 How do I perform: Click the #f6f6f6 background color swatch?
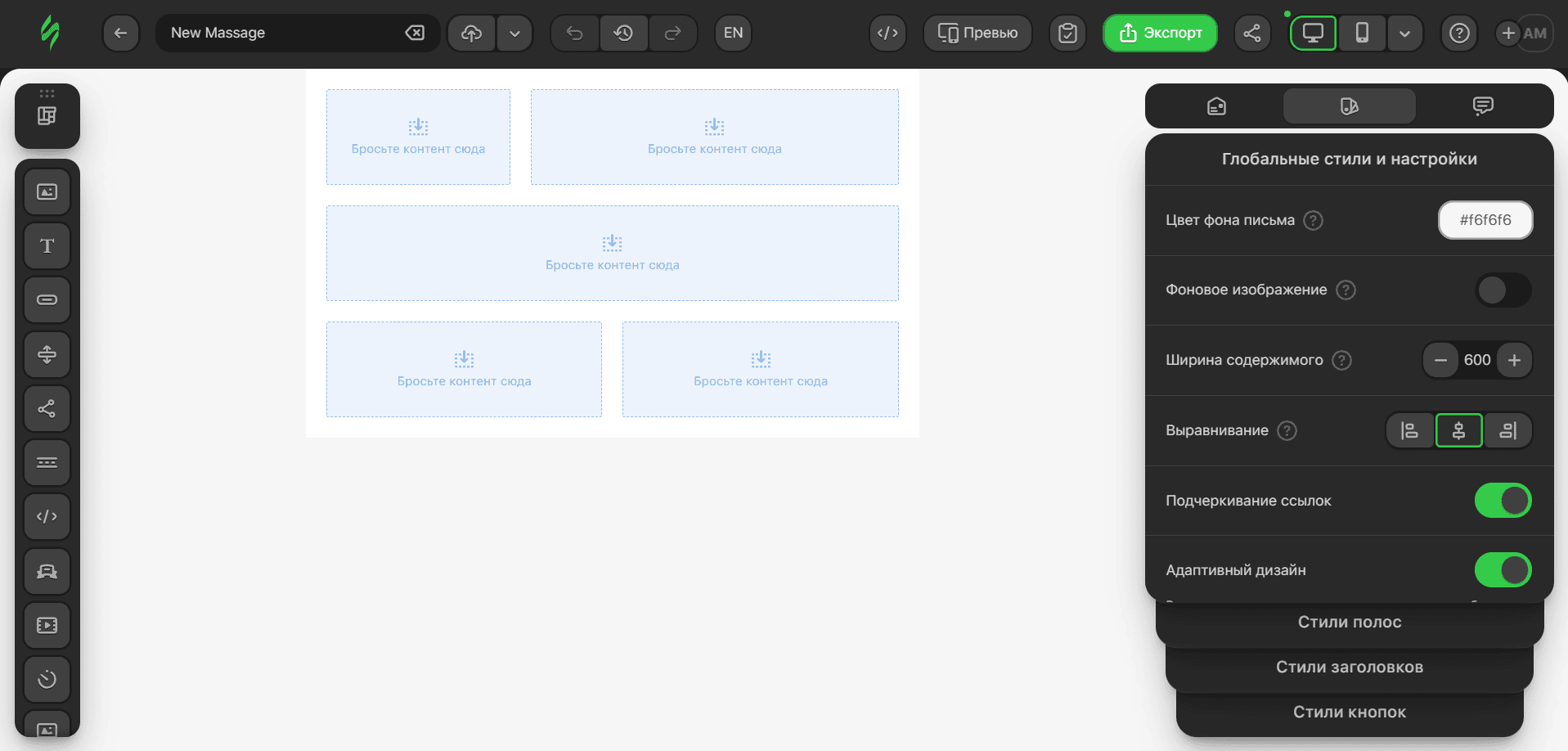(x=1485, y=220)
